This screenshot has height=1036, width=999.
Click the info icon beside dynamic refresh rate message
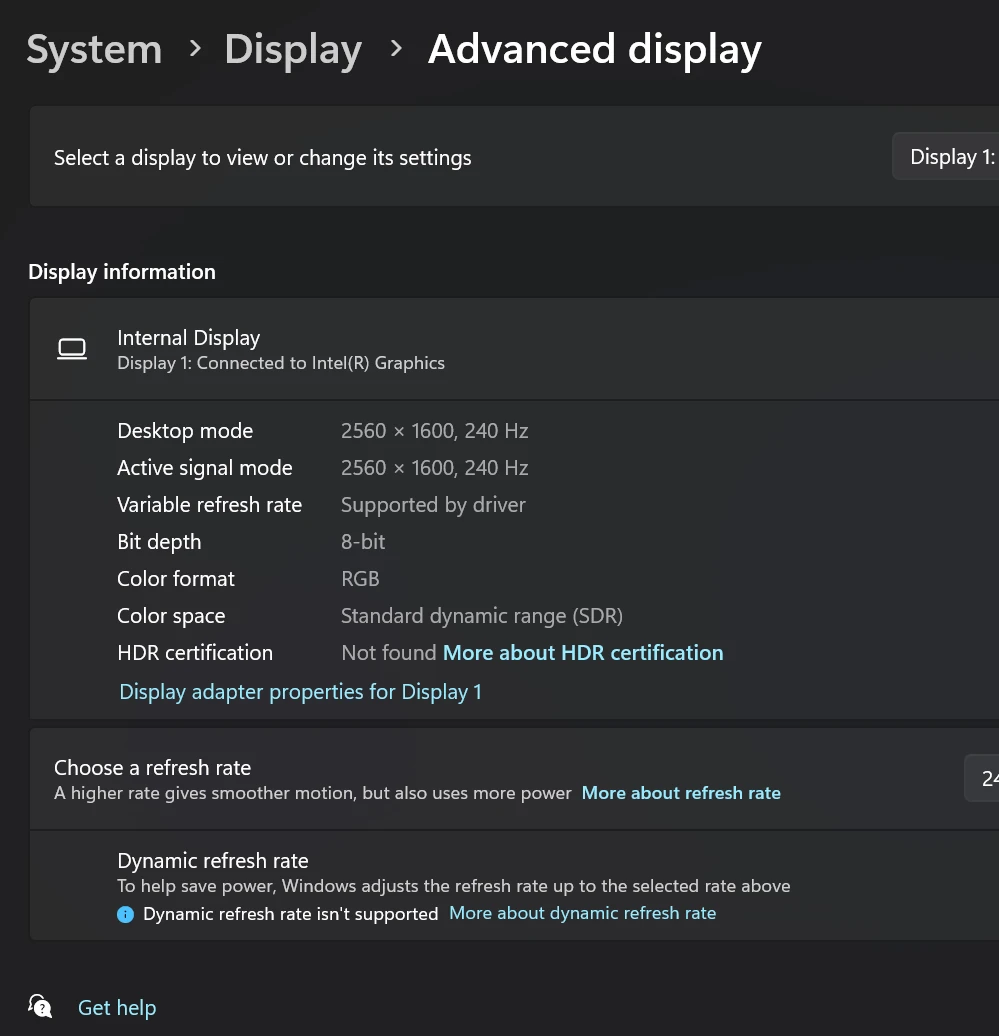tap(125, 914)
